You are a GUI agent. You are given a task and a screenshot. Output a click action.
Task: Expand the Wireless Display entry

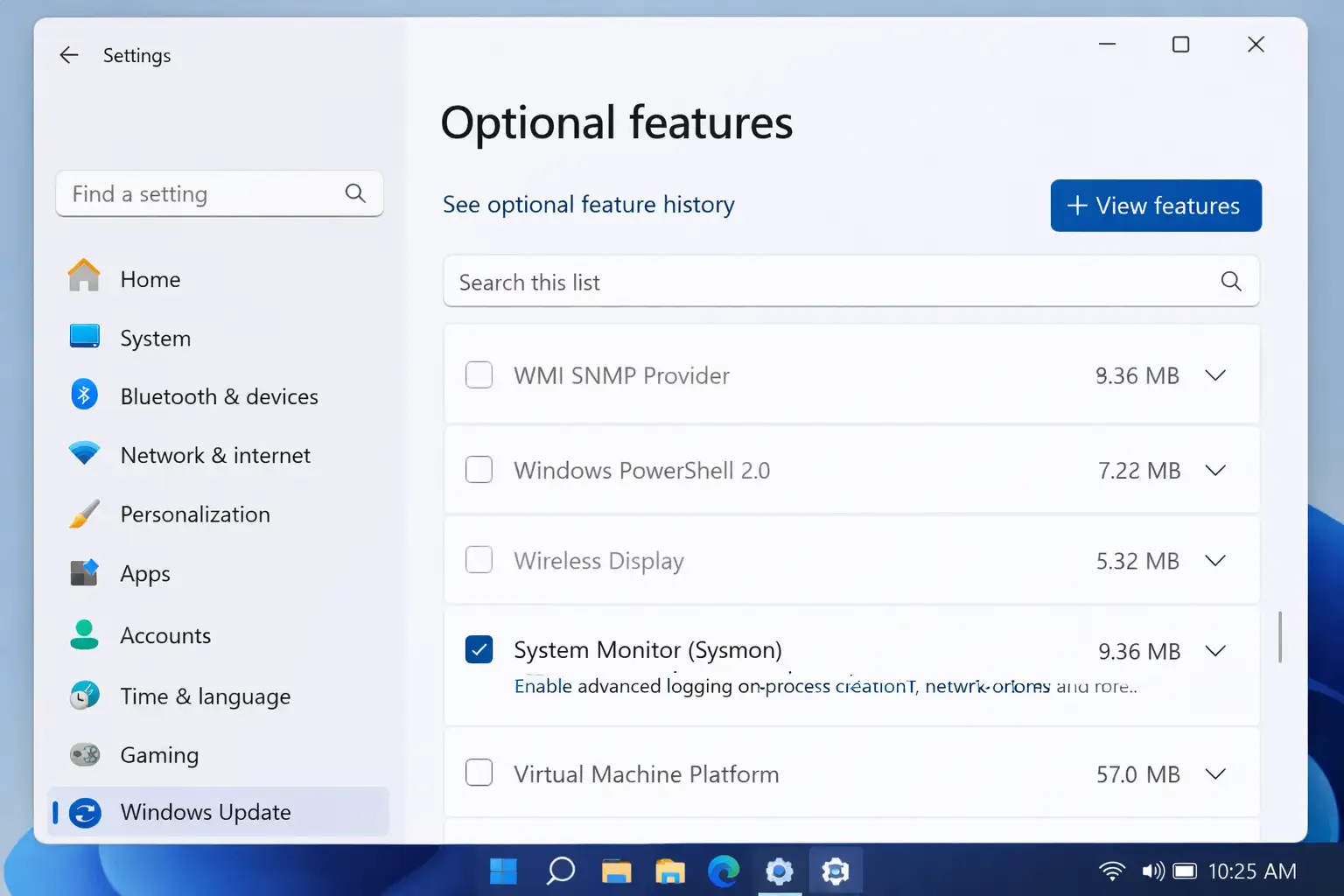(1215, 561)
